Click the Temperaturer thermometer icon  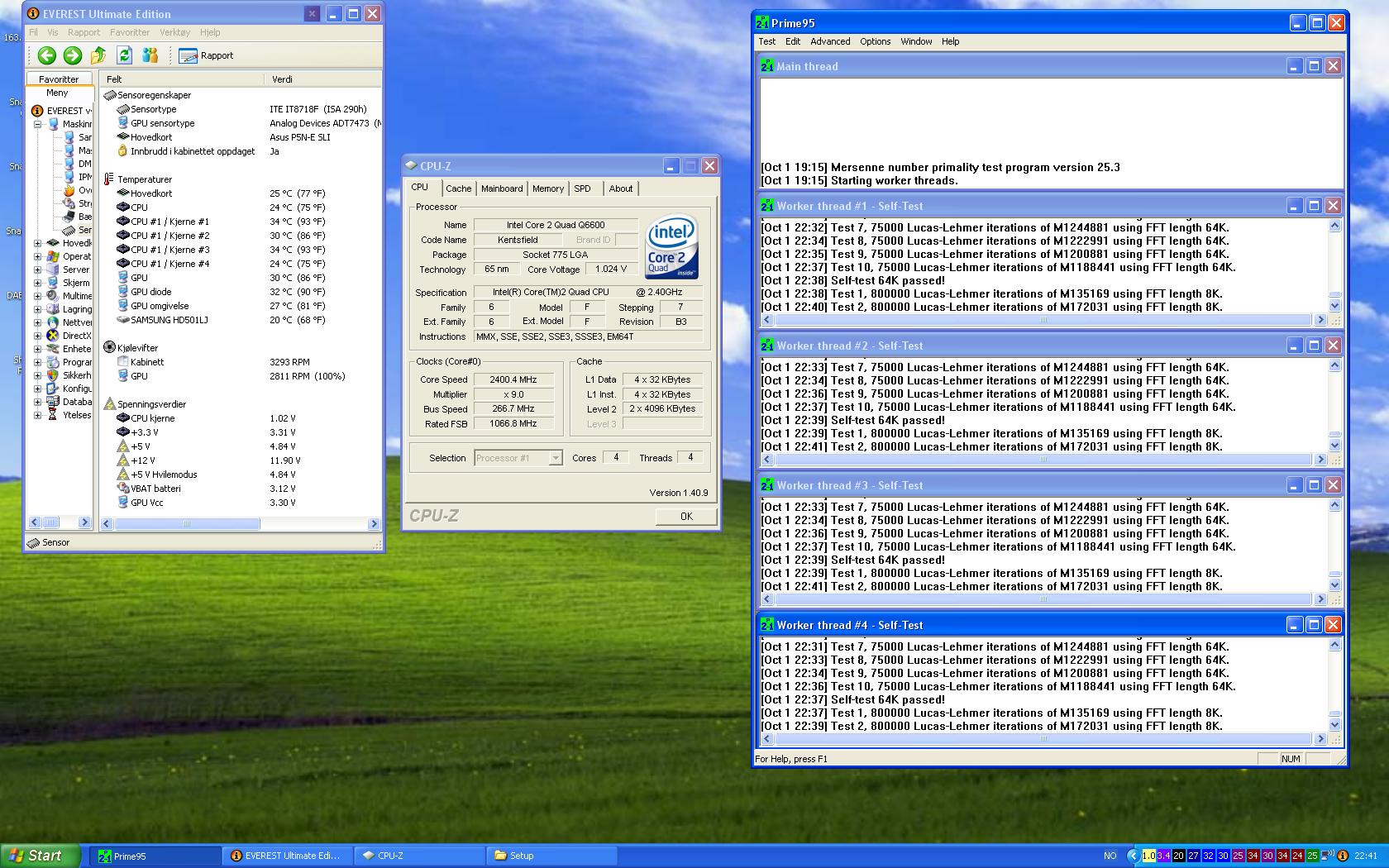point(109,179)
